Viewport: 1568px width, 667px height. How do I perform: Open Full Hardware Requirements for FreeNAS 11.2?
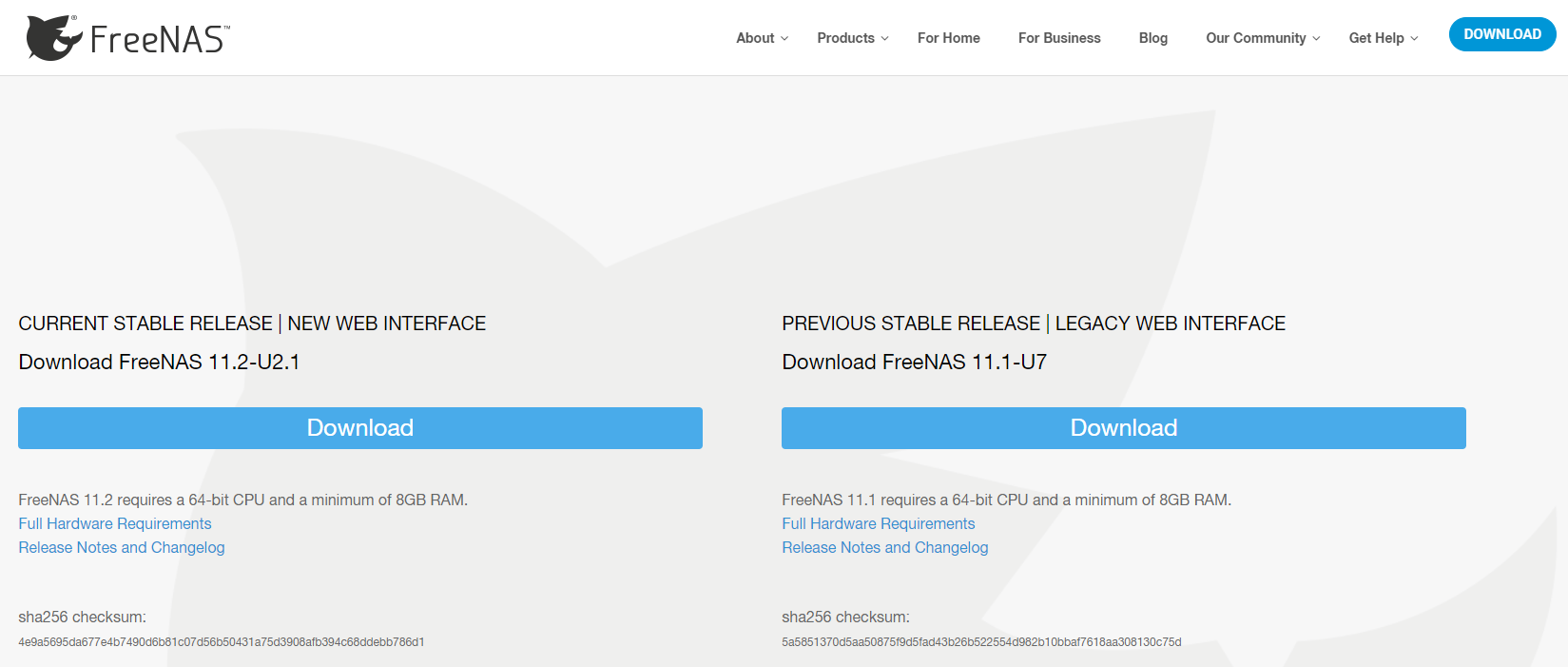tap(115, 523)
